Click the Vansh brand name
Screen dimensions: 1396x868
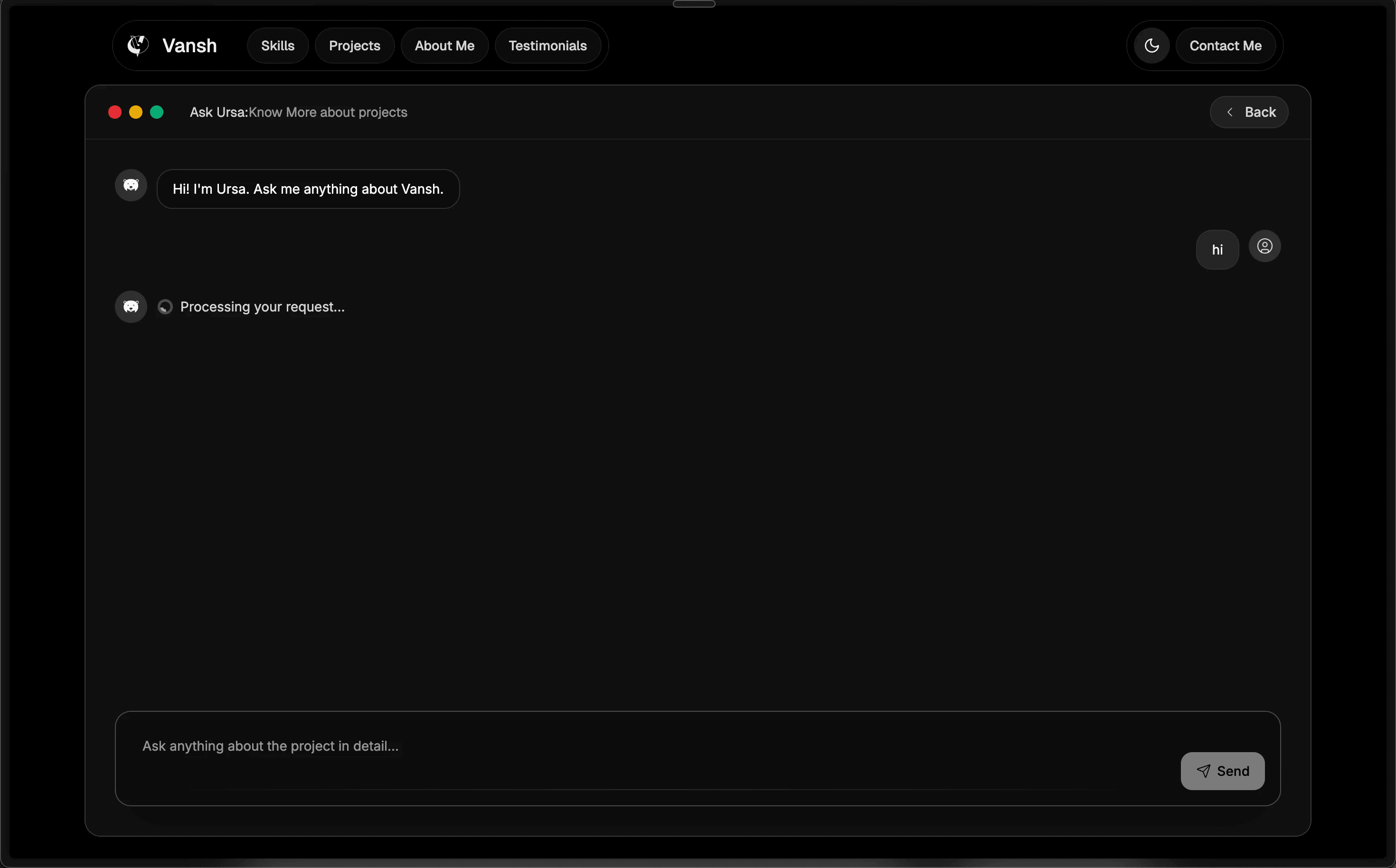189,46
